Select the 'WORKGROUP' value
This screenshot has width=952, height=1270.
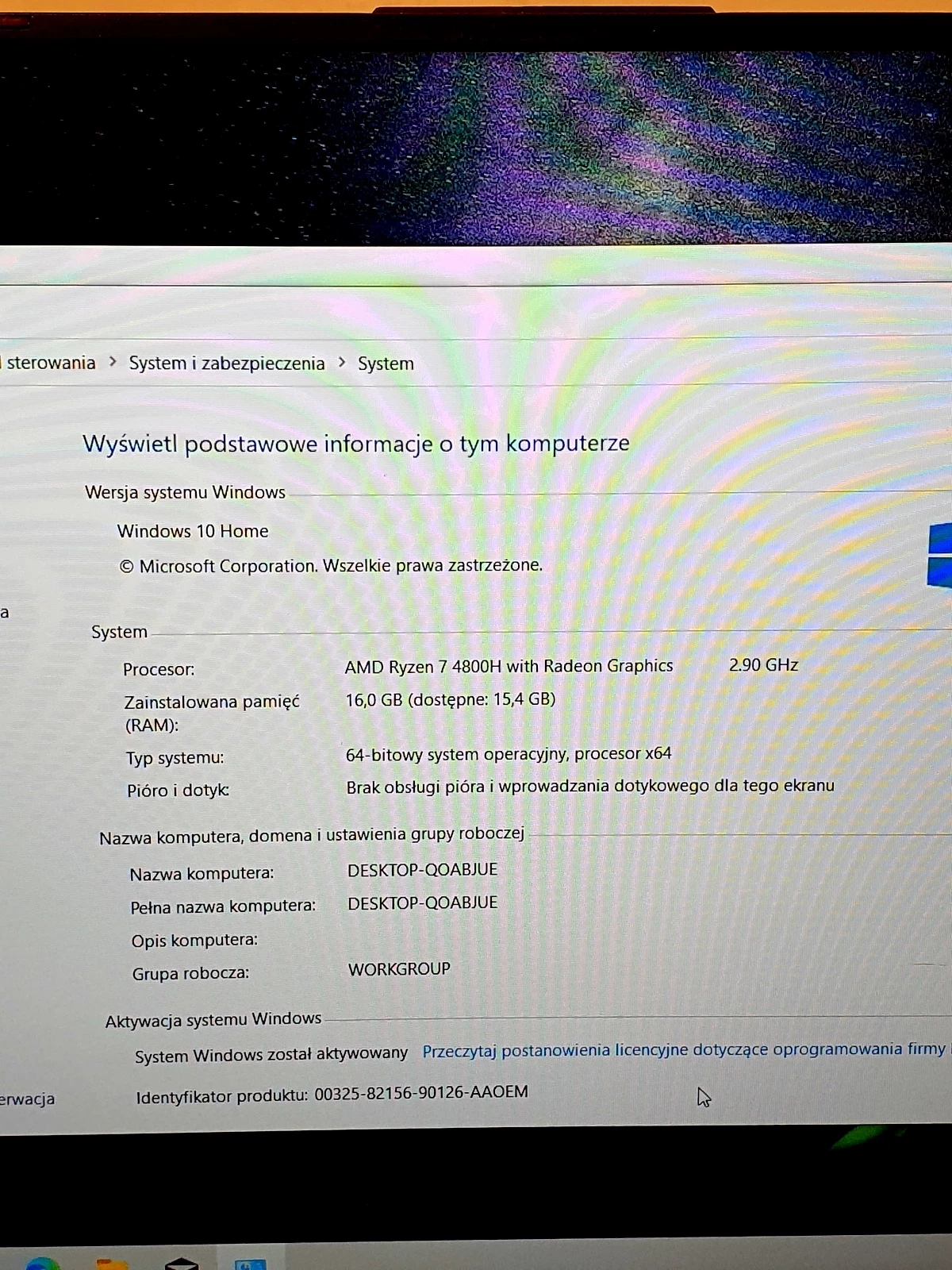tap(399, 969)
